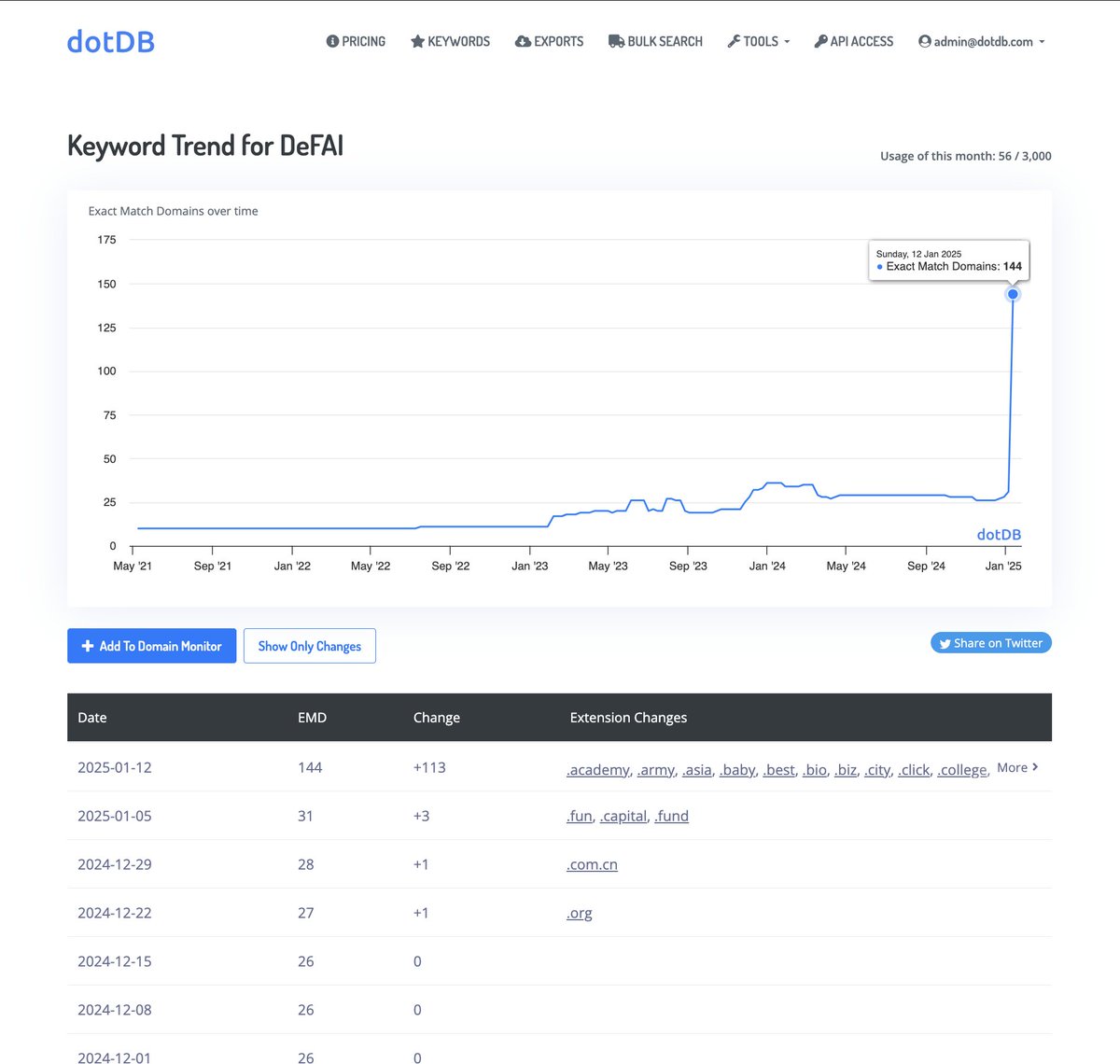Image resolution: width=1120 pixels, height=1064 pixels.
Task: Click the usage of this month counter
Action: tap(966, 156)
